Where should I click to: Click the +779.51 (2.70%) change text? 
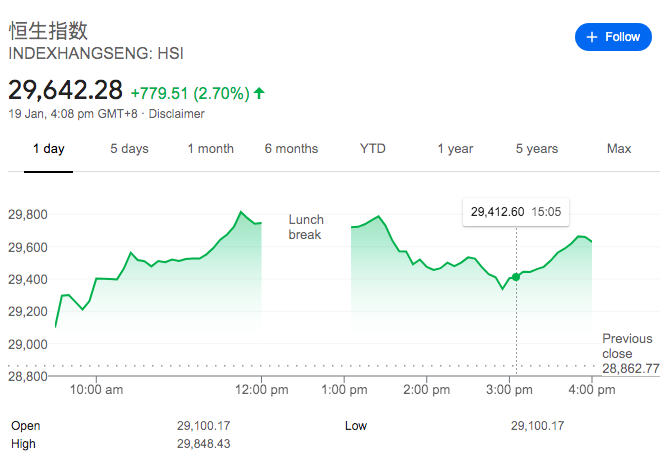click(x=190, y=93)
